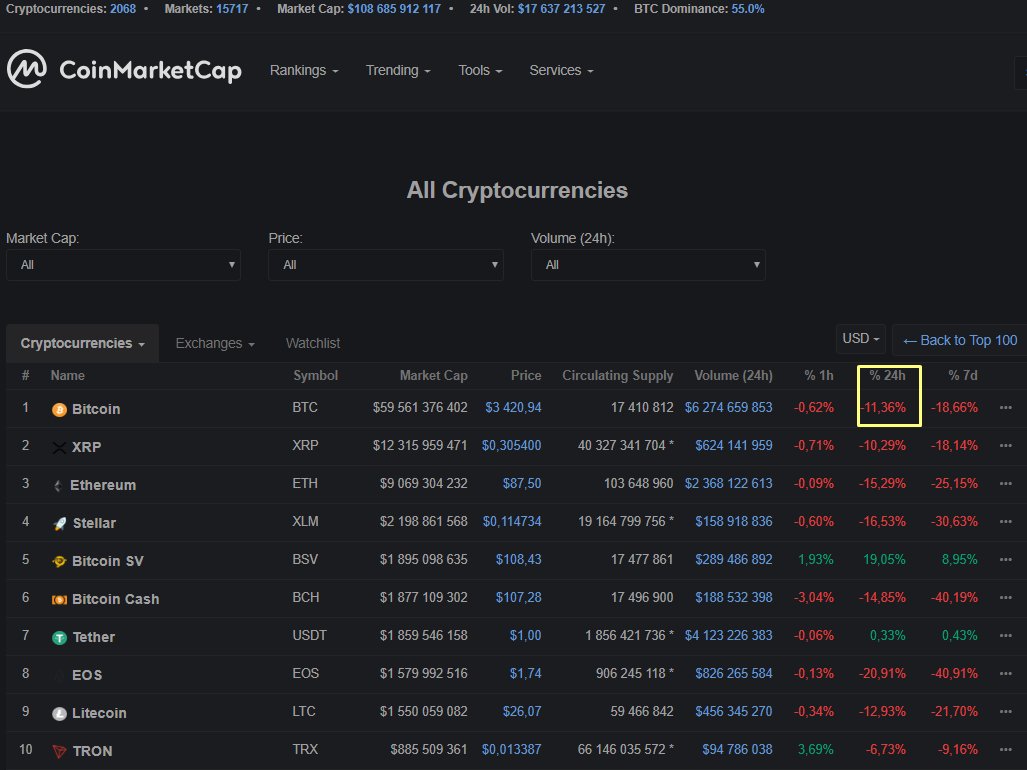The width and height of the screenshot is (1027, 770).
Task: Open the Bitcoin Cash name link
Action: click(115, 599)
